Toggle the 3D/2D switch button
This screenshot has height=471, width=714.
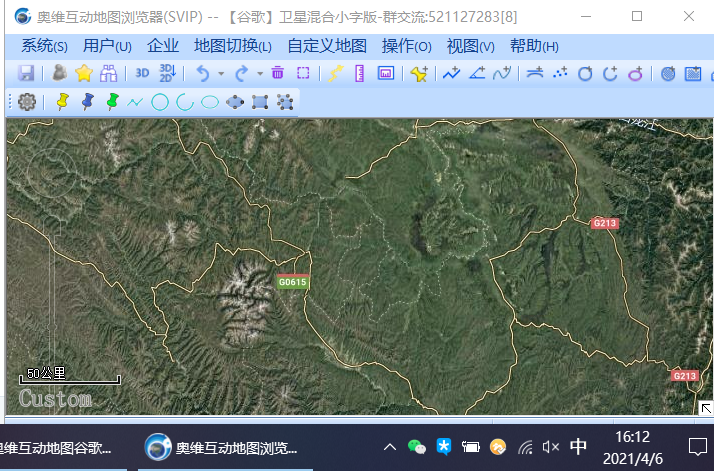click(167, 73)
